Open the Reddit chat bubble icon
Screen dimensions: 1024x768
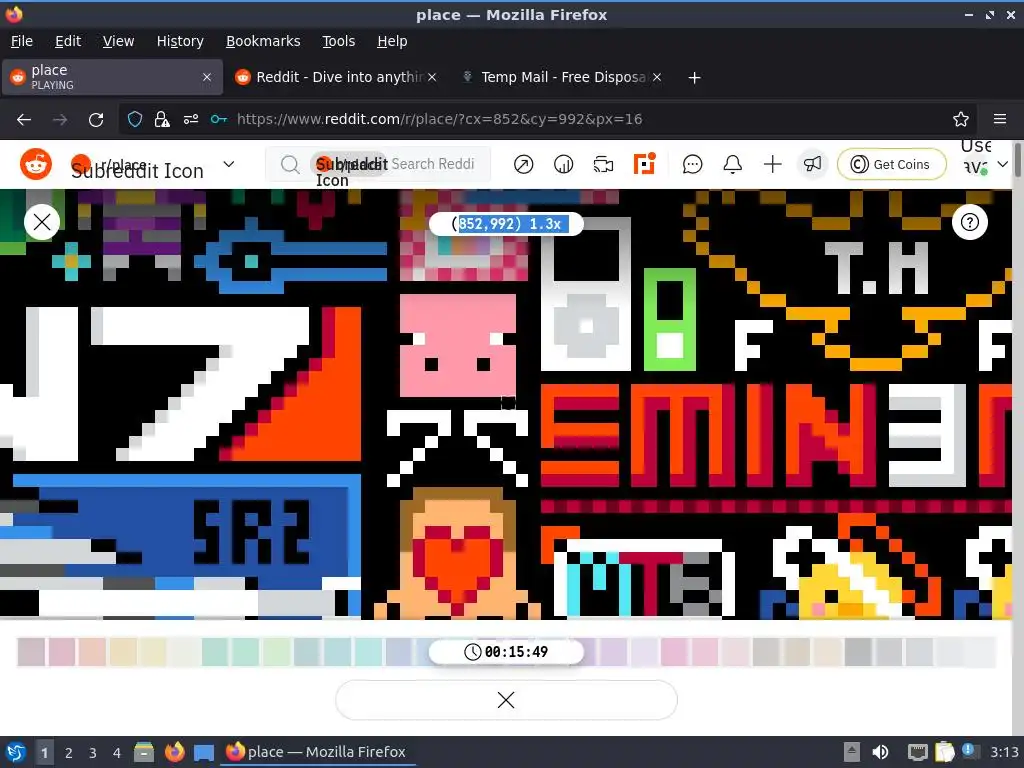coord(692,164)
